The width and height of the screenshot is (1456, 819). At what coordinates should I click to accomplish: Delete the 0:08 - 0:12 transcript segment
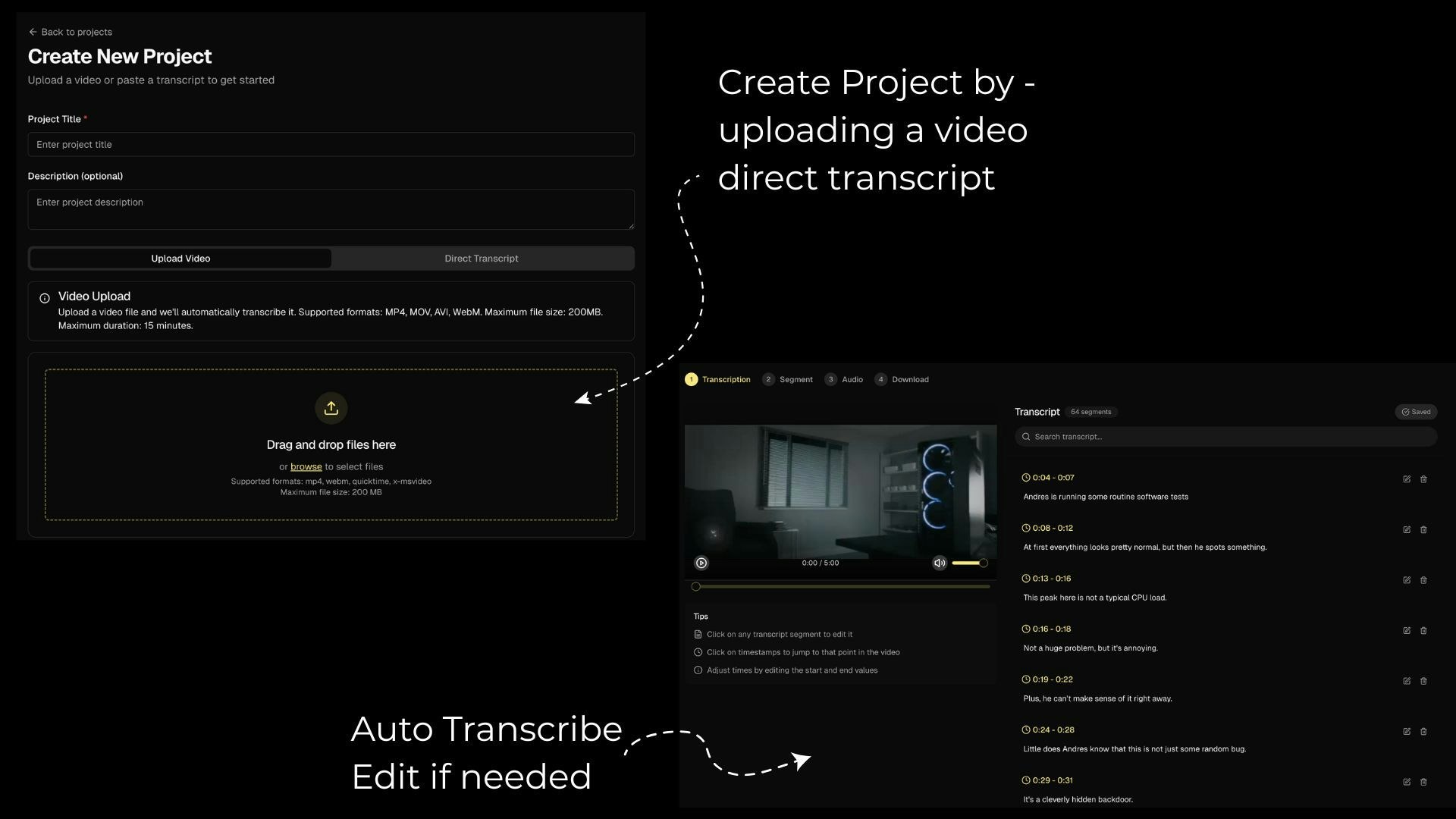[1423, 530]
